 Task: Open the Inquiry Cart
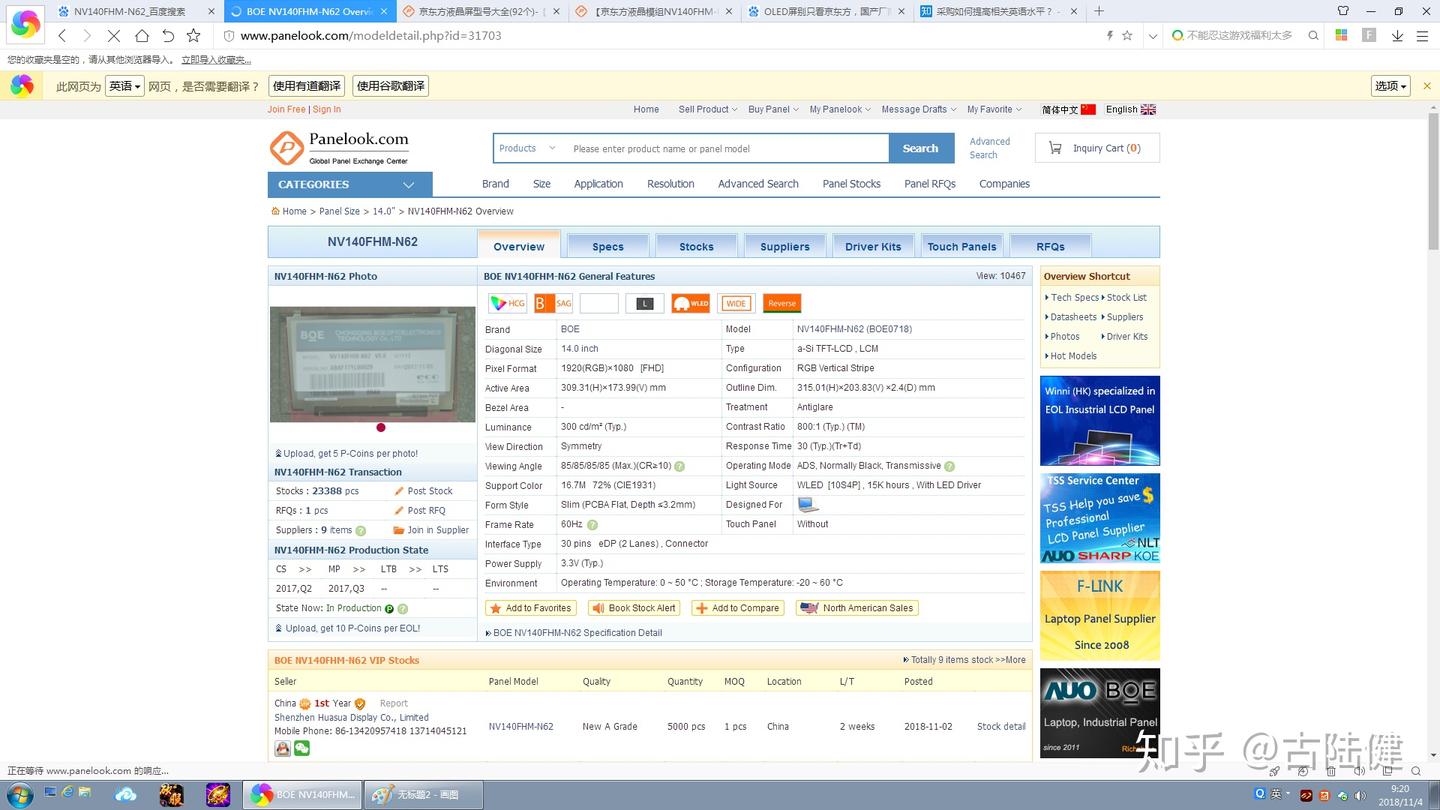click(x=1097, y=148)
